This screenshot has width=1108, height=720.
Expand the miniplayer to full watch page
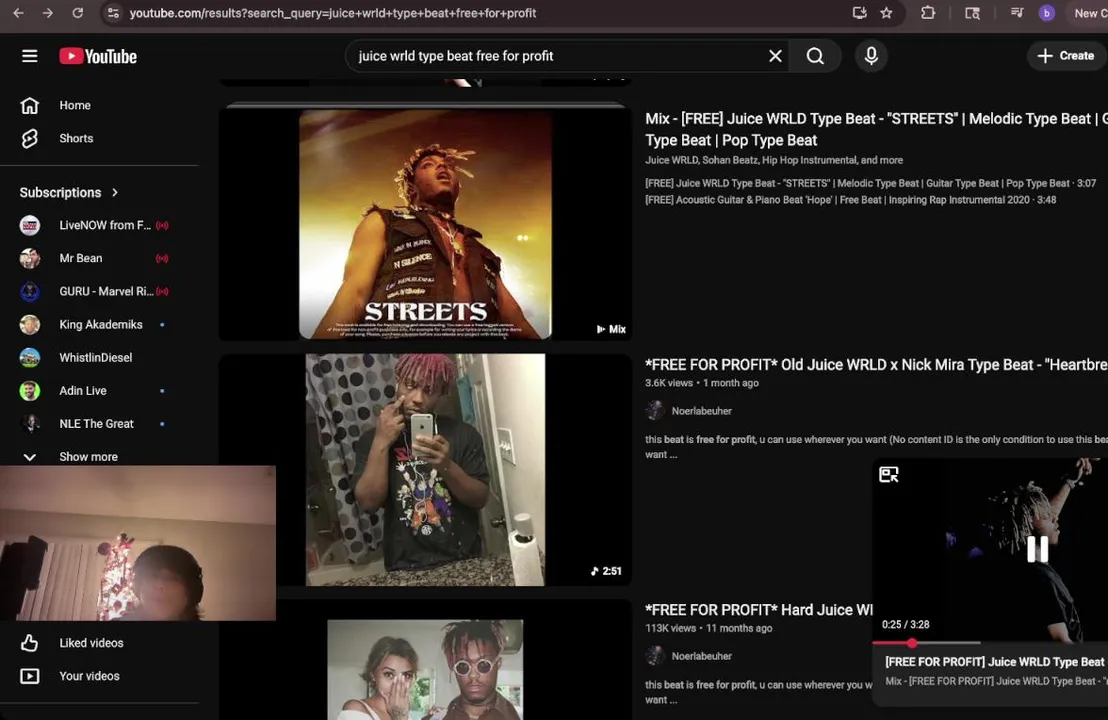point(889,474)
